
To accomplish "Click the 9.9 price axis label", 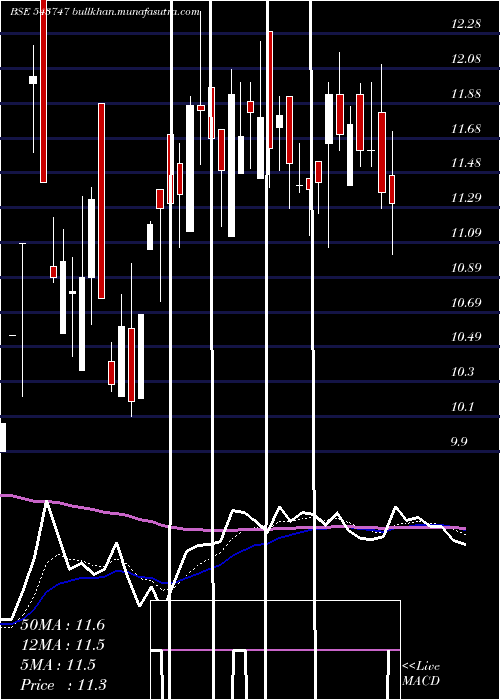I will [x=459, y=442].
